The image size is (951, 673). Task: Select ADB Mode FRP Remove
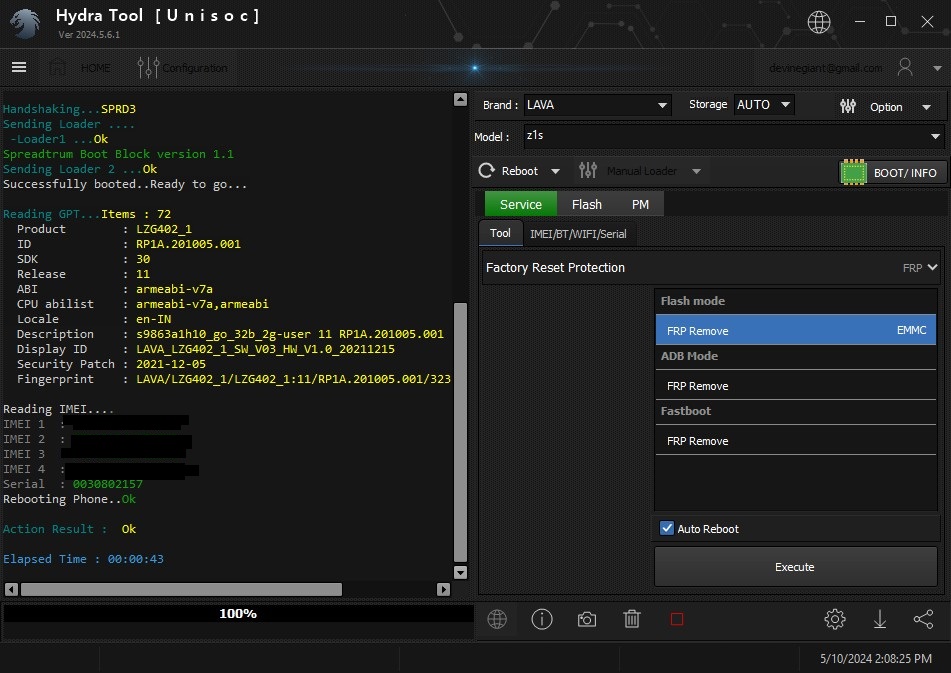pos(796,386)
